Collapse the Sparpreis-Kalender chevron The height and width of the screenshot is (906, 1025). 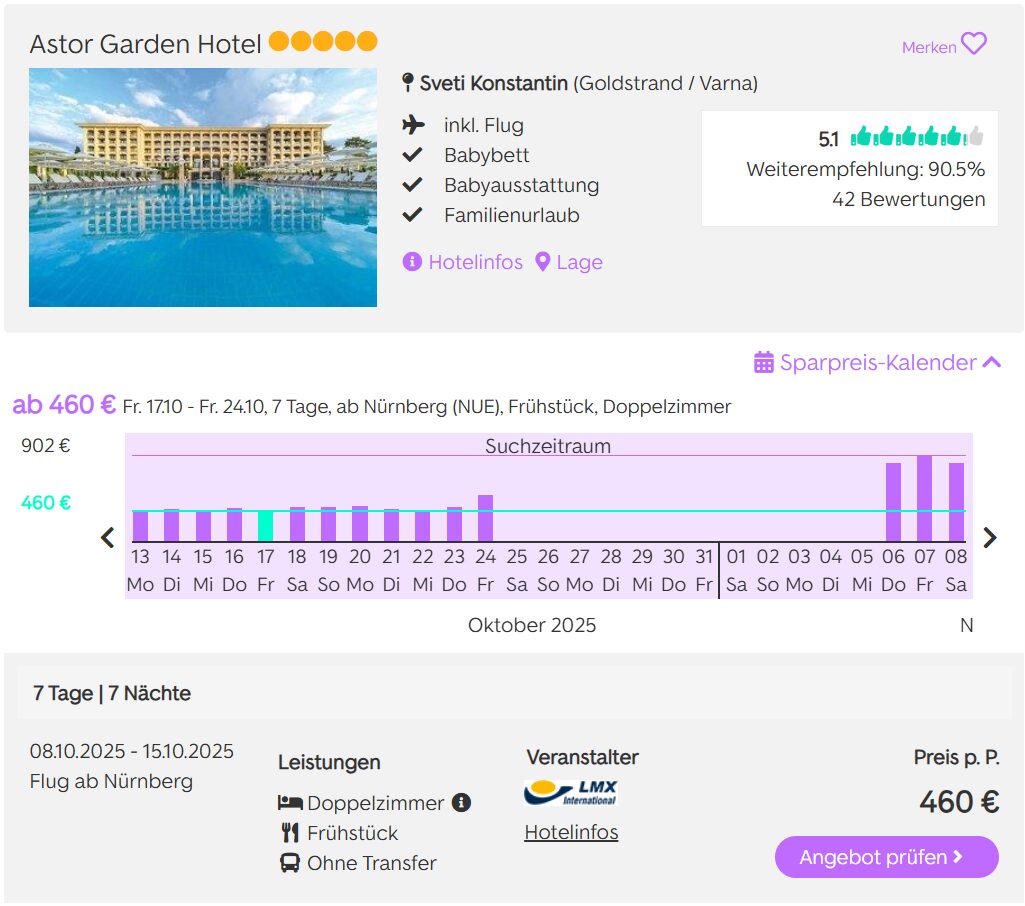(992, 362)
